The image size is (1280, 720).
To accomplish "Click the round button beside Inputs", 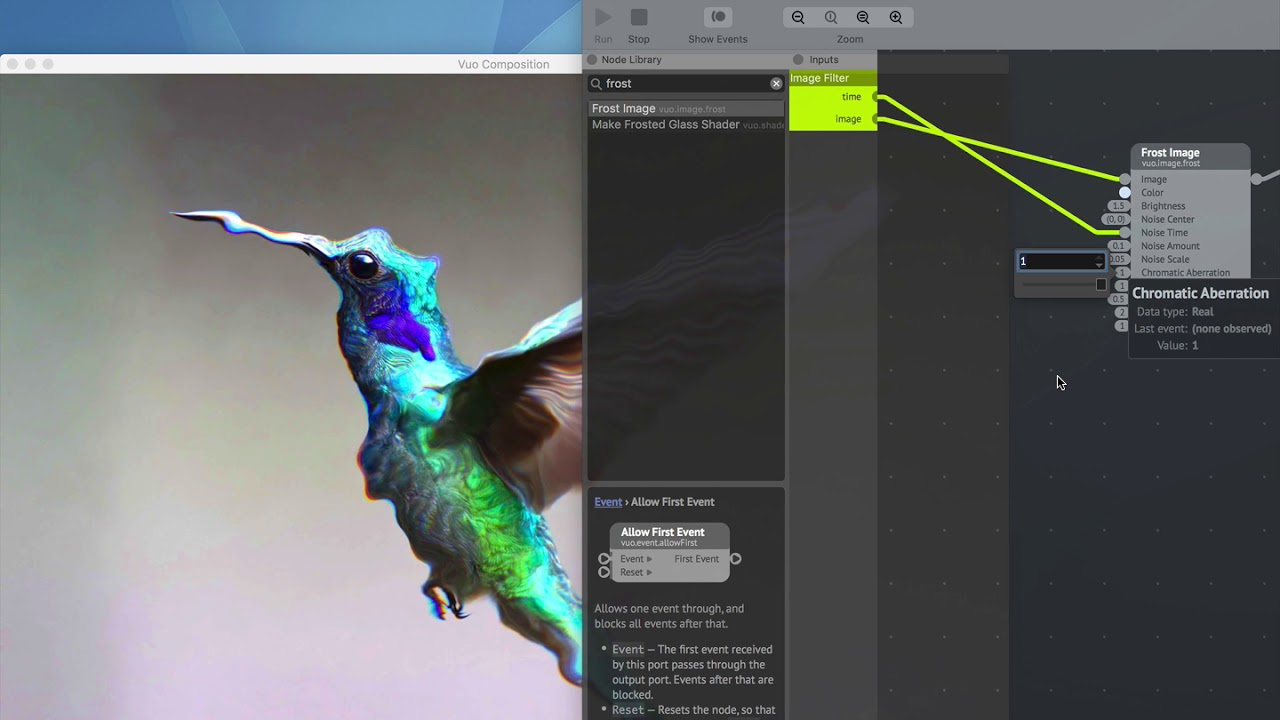I will pyautogui.click(x=798, y=60).
